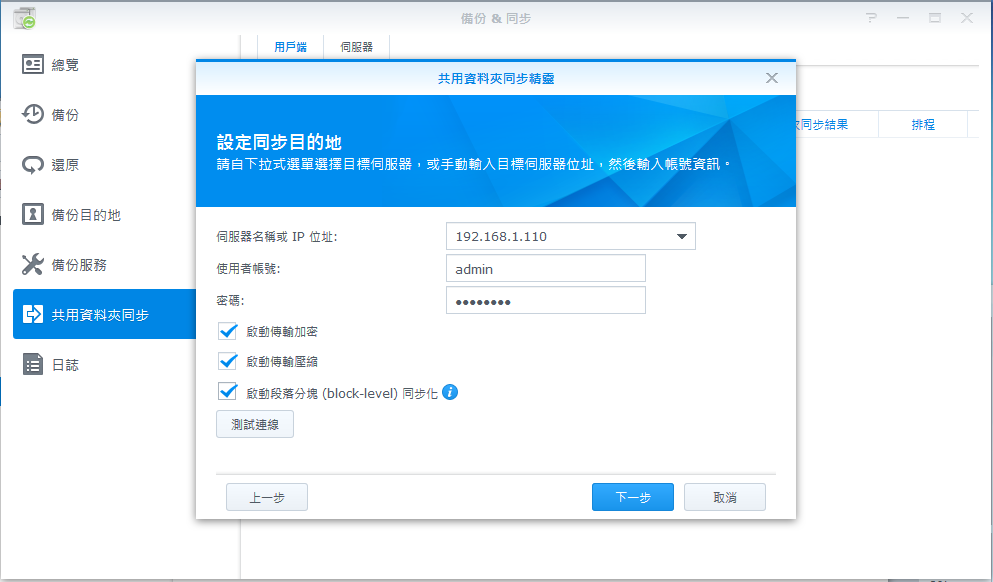993x582 pixels.
Task: Cancel the wizard with 取消 button
Action: (724, 497)
